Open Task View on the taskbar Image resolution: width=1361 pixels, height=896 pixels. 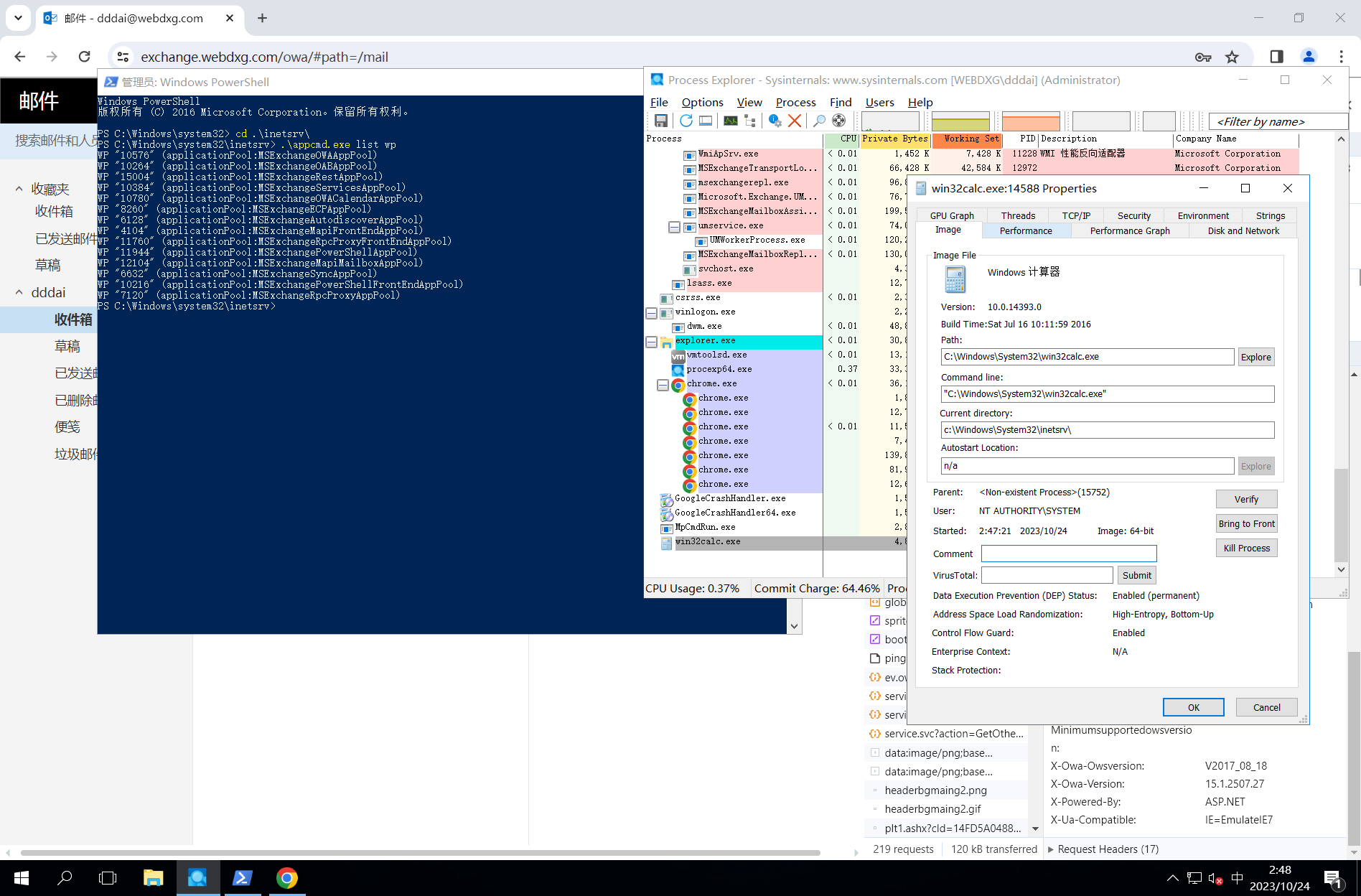[x=108, y=878]
